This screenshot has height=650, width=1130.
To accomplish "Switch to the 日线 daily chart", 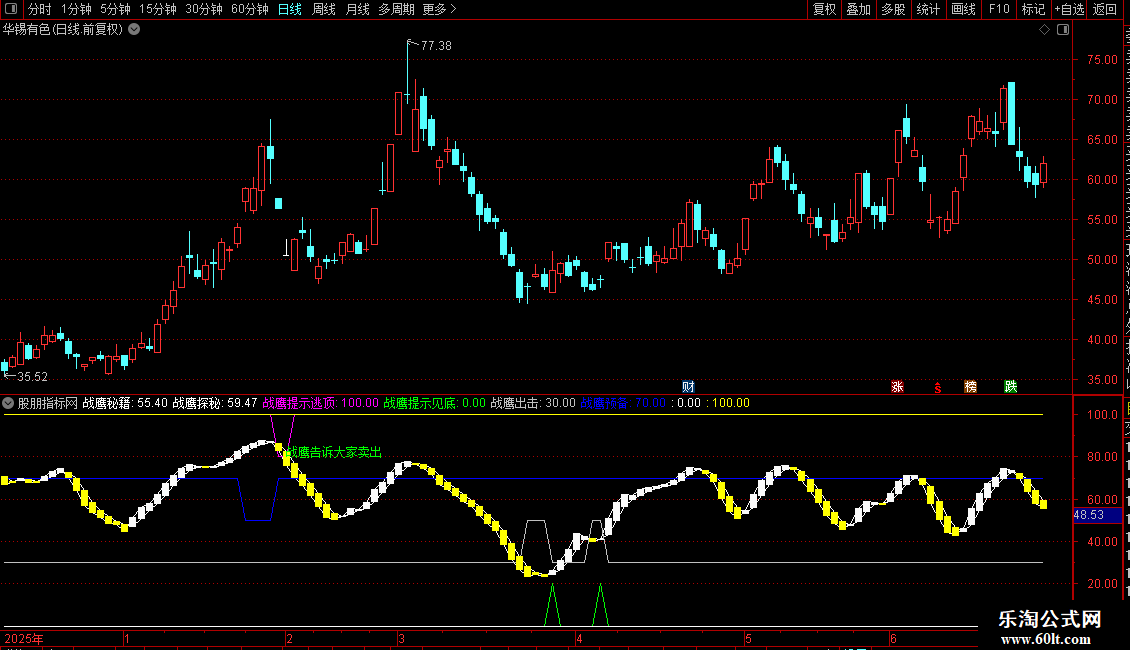I will click(290, 9).
